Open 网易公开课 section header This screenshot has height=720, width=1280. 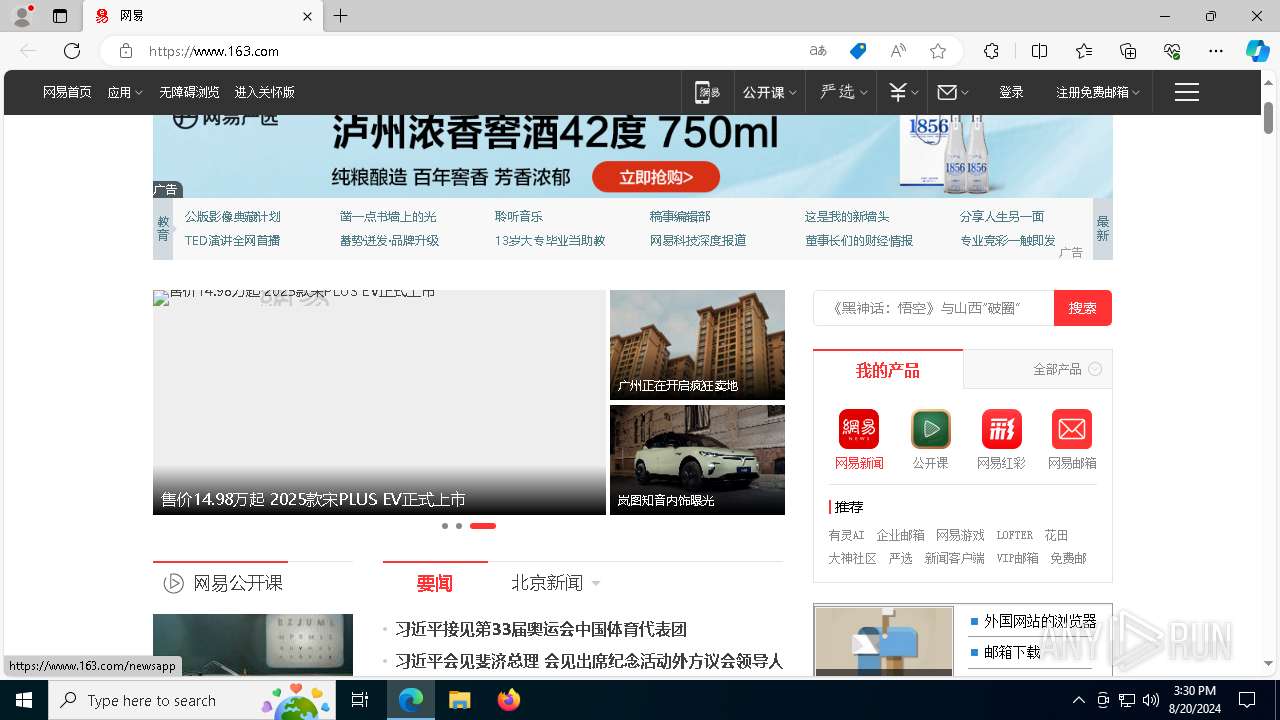[223, 582]
